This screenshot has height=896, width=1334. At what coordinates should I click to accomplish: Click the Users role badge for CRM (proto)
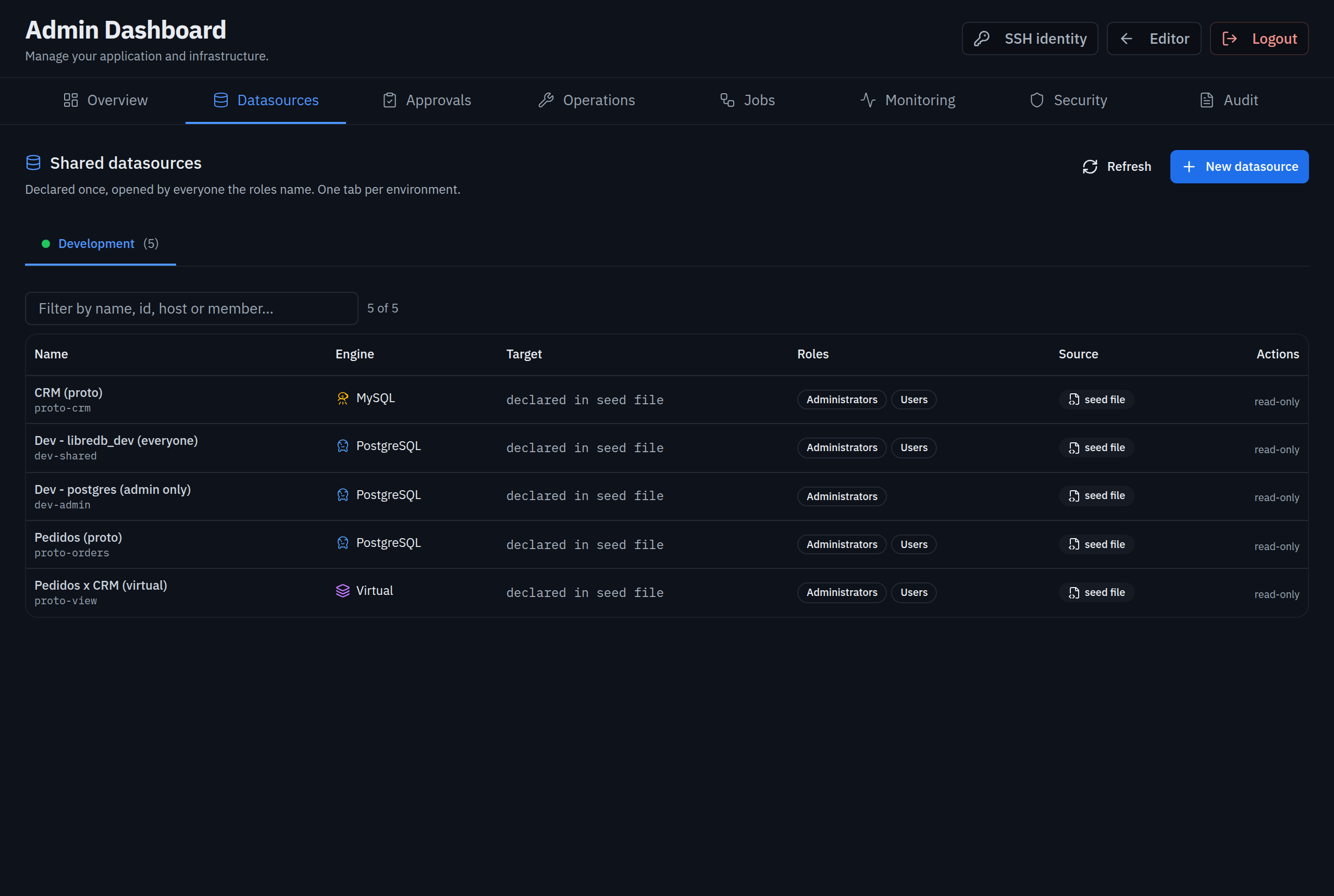(914, 400)
